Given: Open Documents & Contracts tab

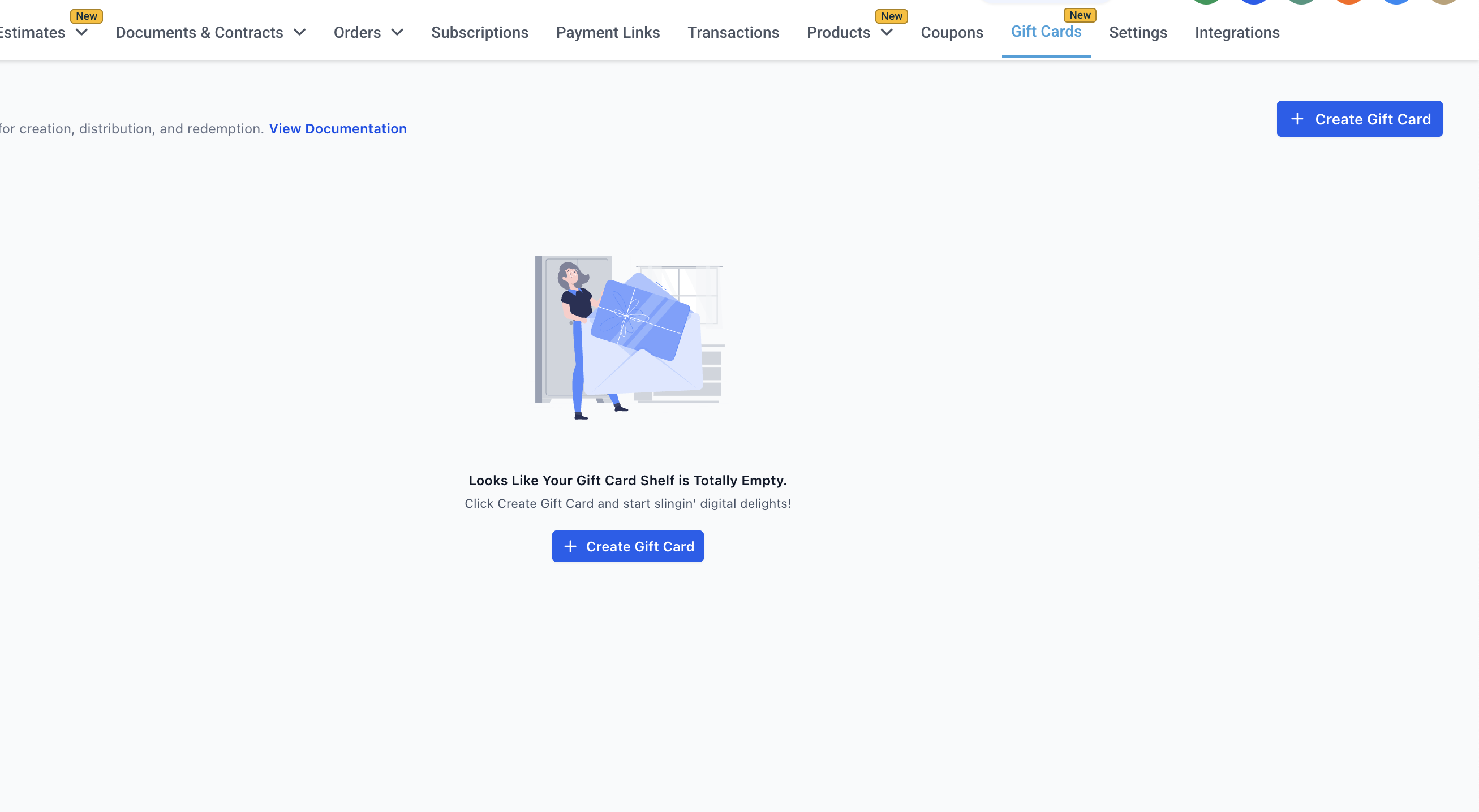Looking at the screenshot, I should (199, 33).
